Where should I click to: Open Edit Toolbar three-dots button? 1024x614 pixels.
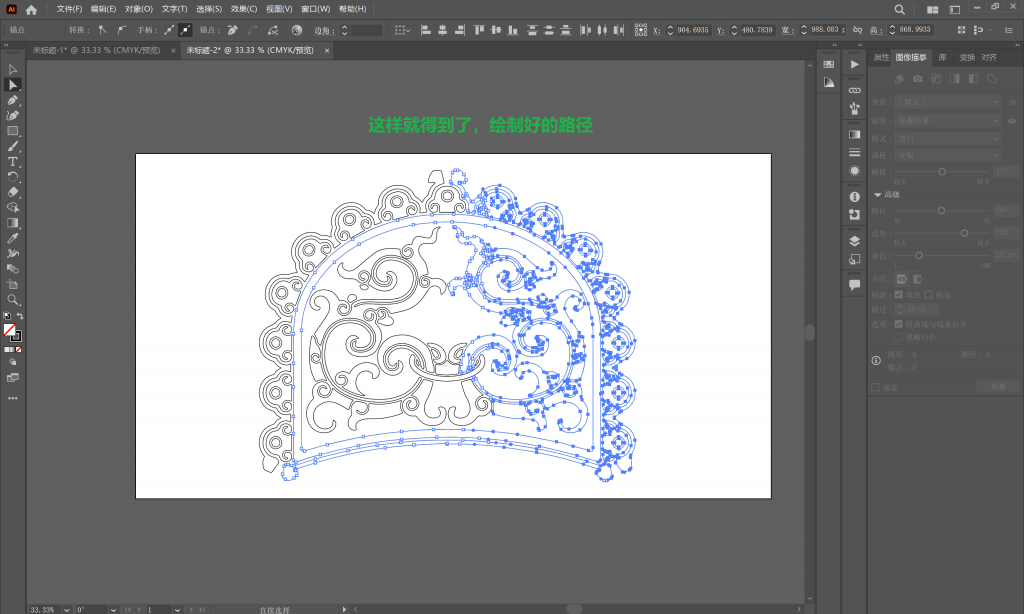(x=12, y=398)
